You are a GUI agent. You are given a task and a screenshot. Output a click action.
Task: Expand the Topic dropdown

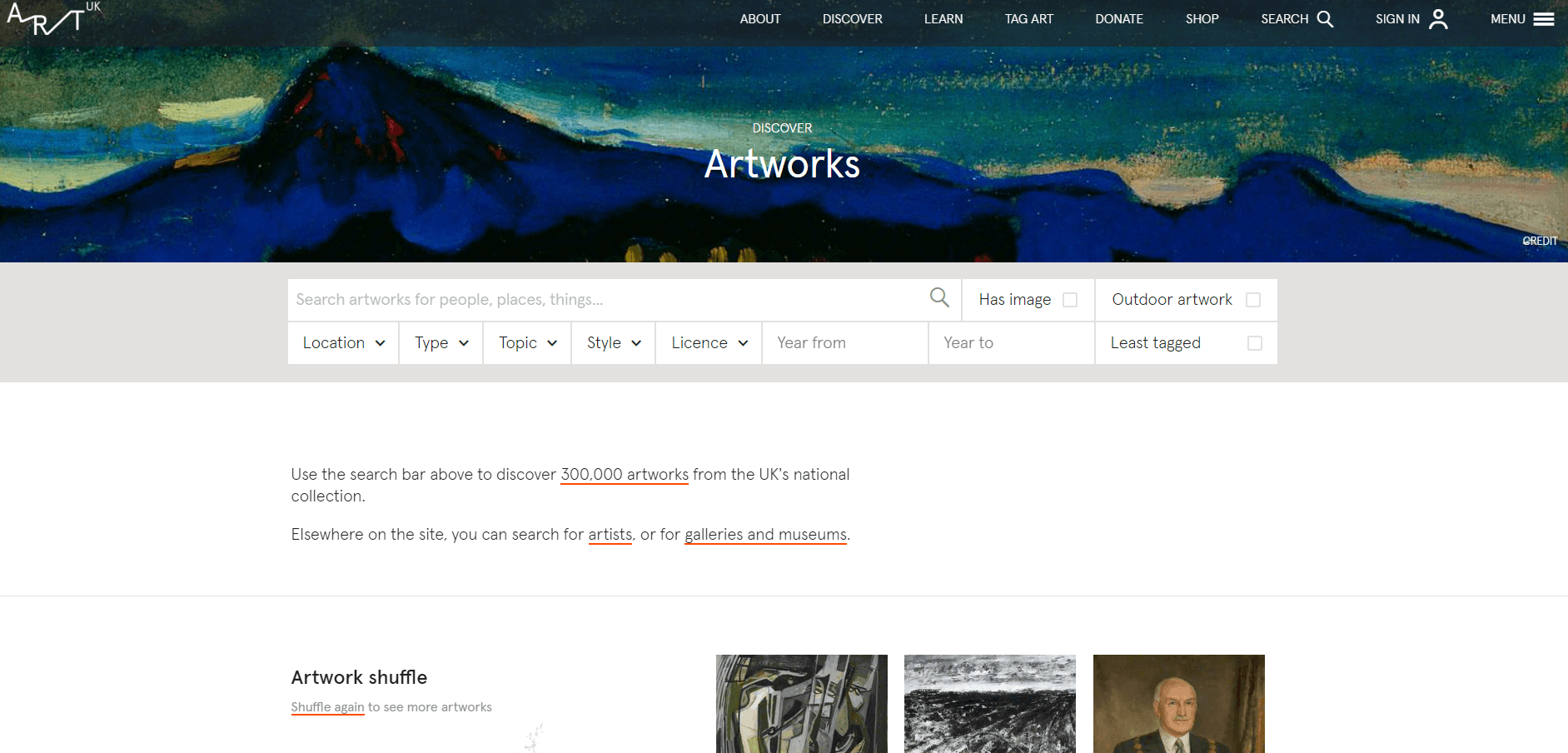coord(527,343)
